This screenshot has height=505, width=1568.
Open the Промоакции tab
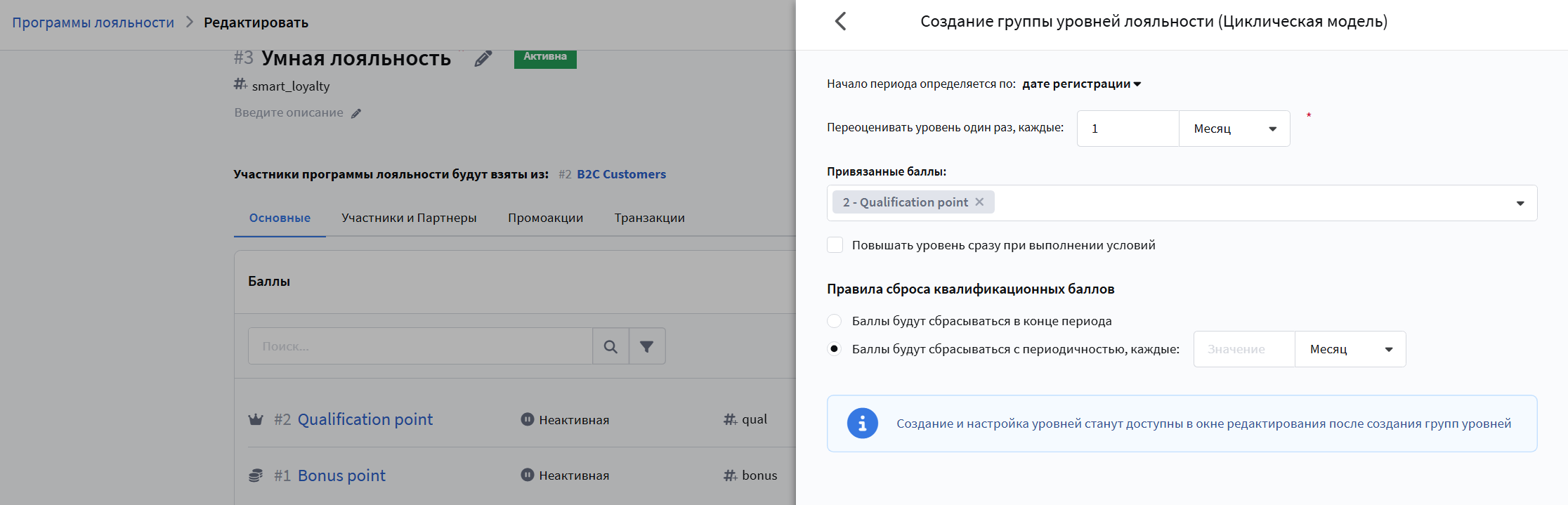click(x=545, y=218)
